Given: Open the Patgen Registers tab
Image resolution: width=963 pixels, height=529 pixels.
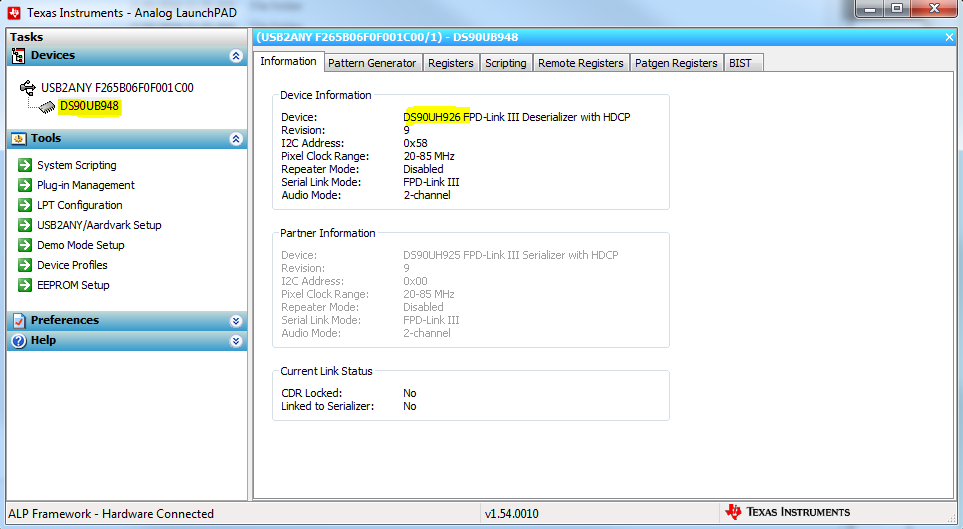Looking at the screenshot, I should (x=676, y=63).
